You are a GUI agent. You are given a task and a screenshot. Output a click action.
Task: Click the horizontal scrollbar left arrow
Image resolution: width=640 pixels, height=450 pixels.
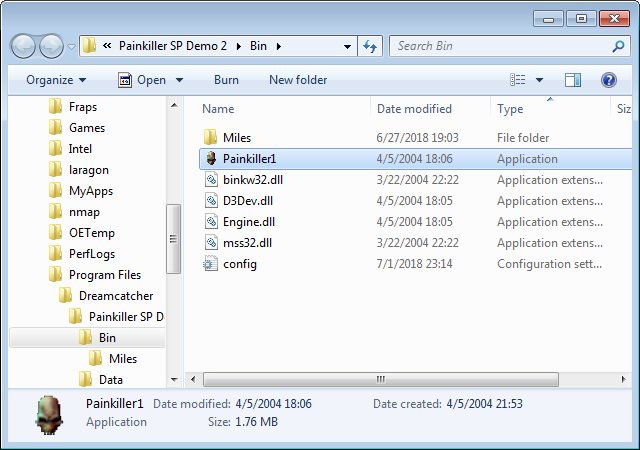[193, 379]
